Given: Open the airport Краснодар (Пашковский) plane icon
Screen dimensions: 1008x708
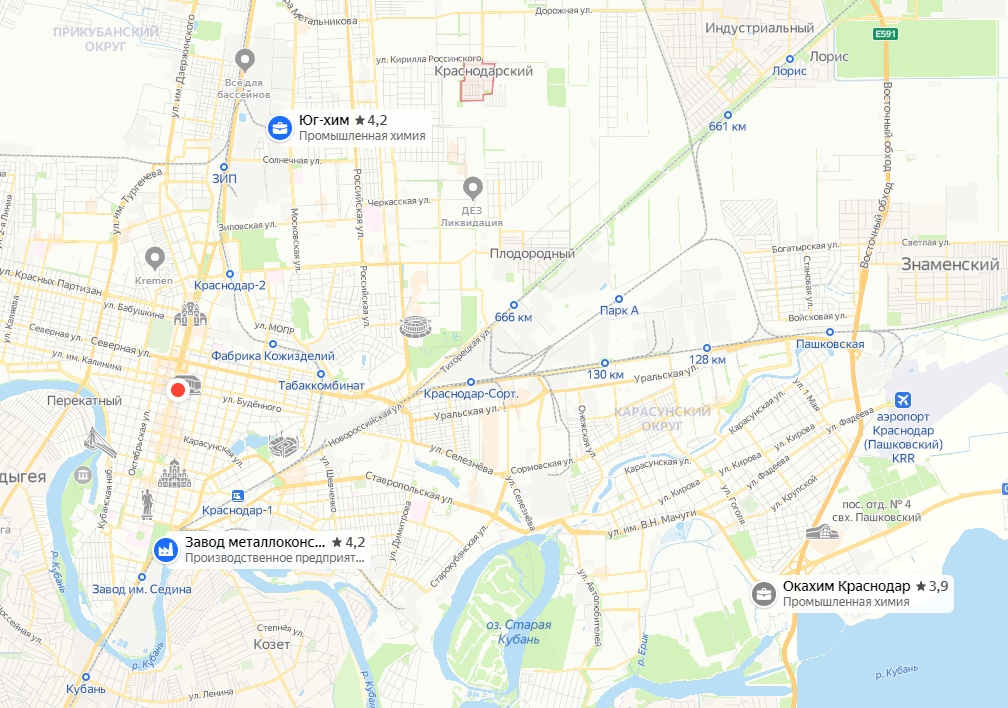Looking at the screenshot, I should tap(903, 400).
